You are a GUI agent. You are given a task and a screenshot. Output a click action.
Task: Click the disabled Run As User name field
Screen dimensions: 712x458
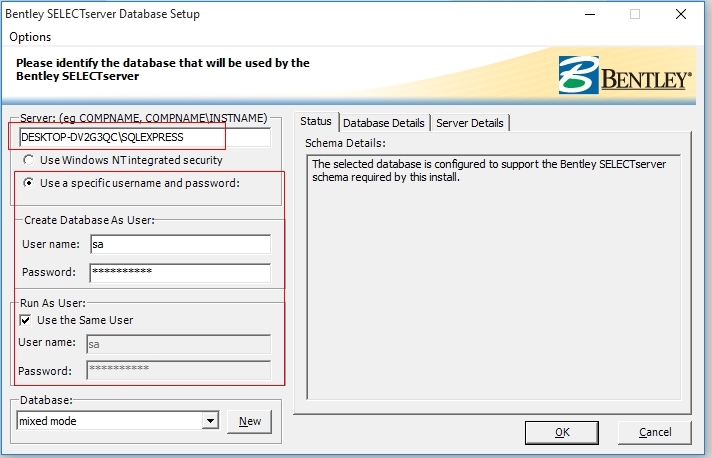coord(178,344)
